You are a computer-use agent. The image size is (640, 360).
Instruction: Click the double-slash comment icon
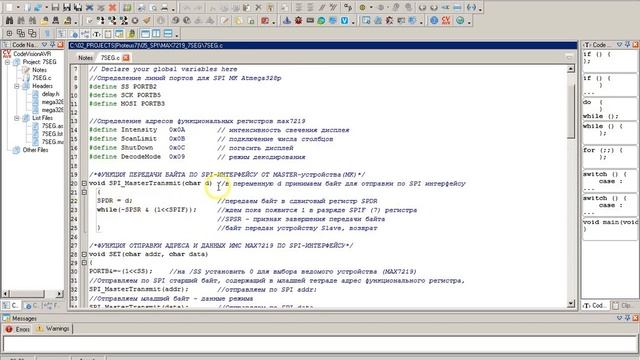pos(322,7)
